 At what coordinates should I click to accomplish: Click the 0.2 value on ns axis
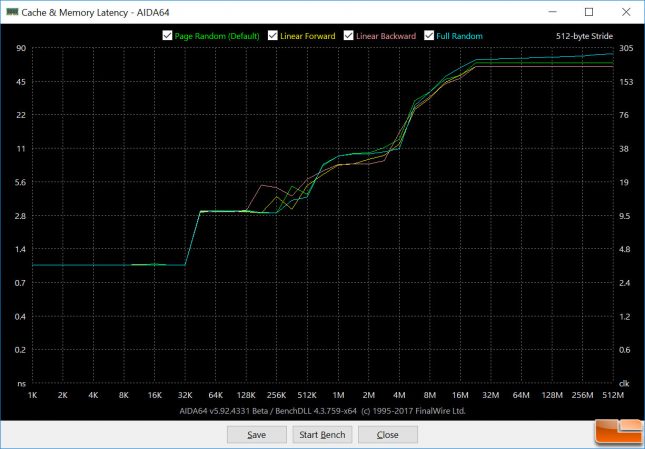[20, 350]
